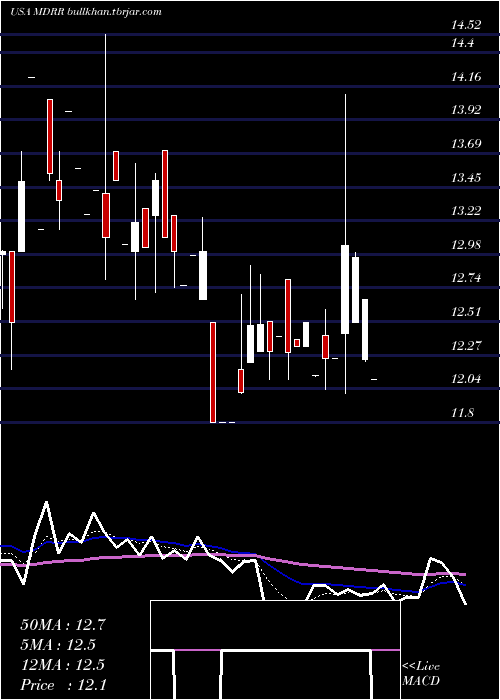Click the Price : 12.1 readout
Viewport: 500px width, 700px height.
coord(63,685)
